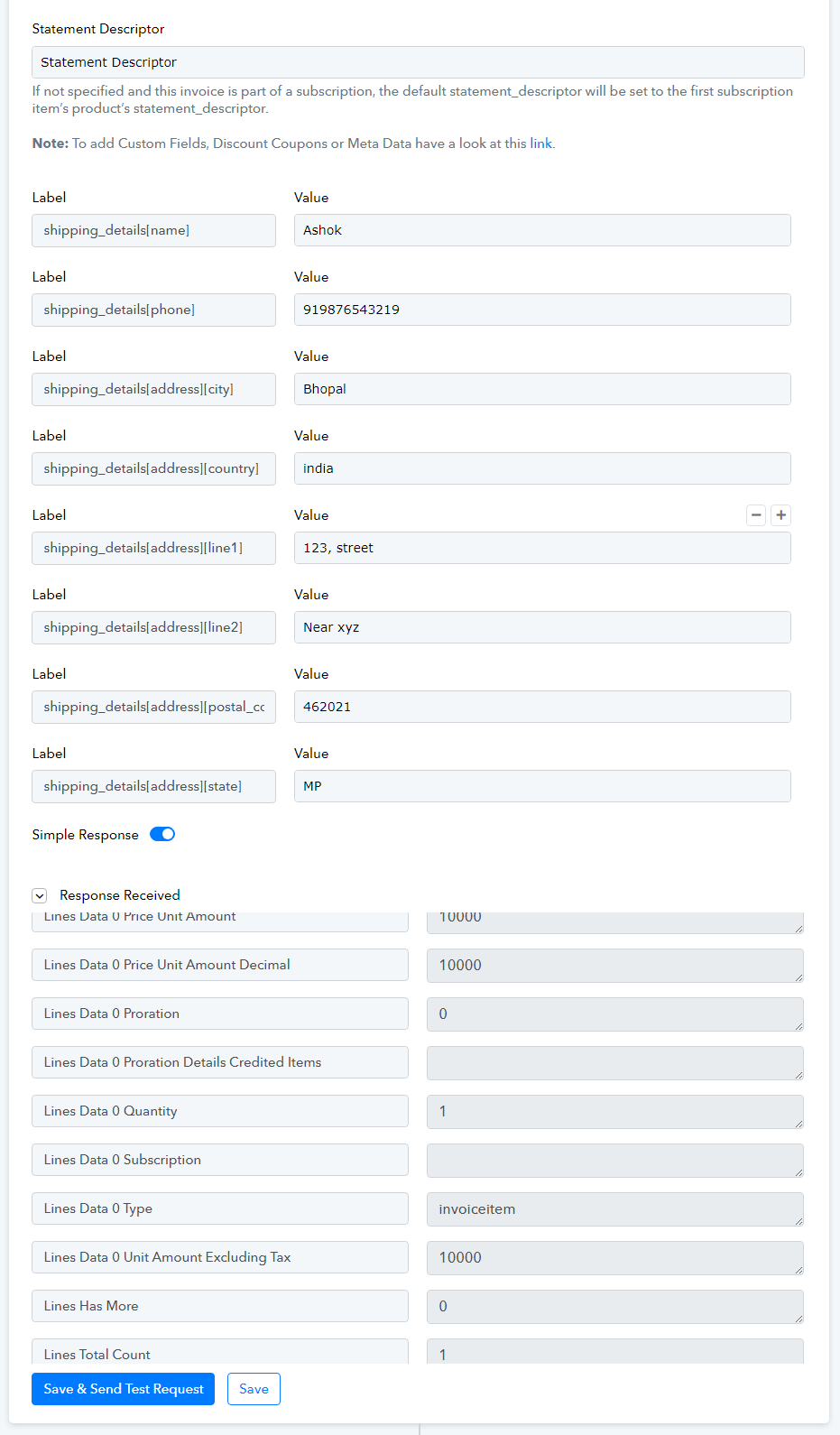Image resolution: width=840 pixels, height=1435 pixels.
Task: Click resize handle of Lines Has More value
Action: pos(798,1319)
